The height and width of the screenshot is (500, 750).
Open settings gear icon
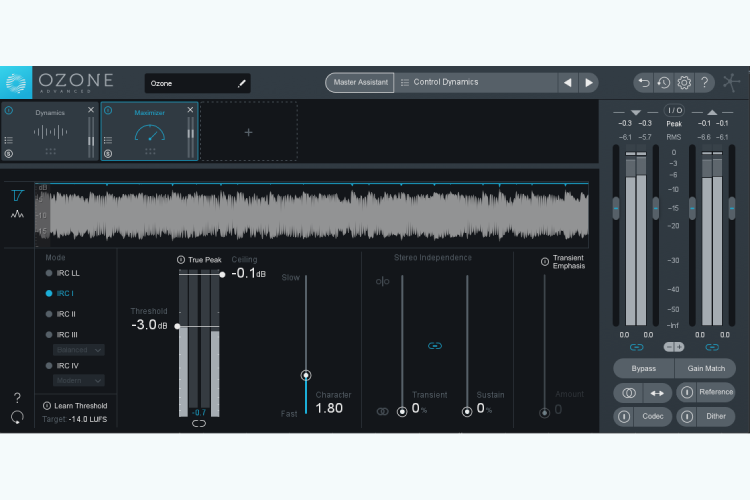[684, 83]
